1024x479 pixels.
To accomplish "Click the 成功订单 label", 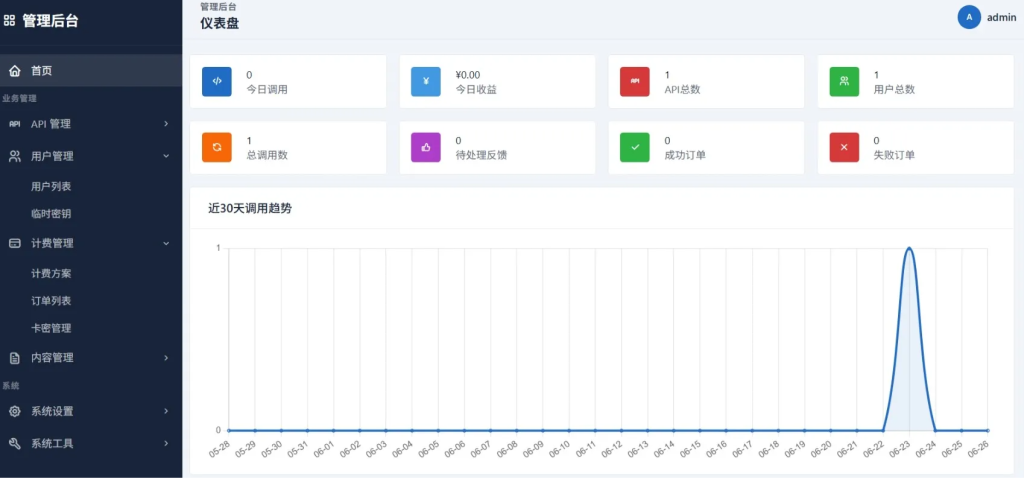I will click(685, 156).
